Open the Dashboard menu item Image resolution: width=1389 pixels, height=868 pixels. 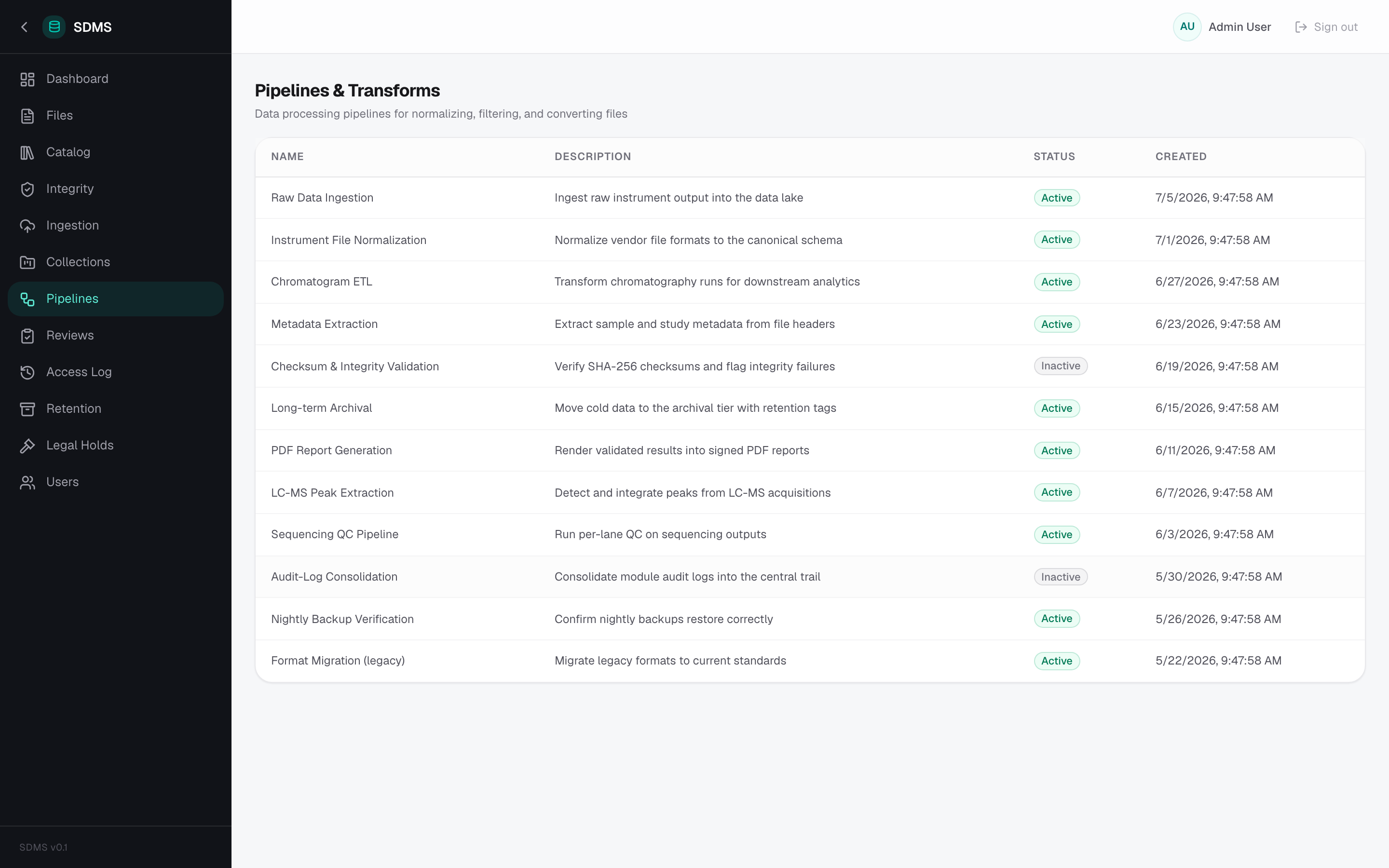click(x=115, y=79)
